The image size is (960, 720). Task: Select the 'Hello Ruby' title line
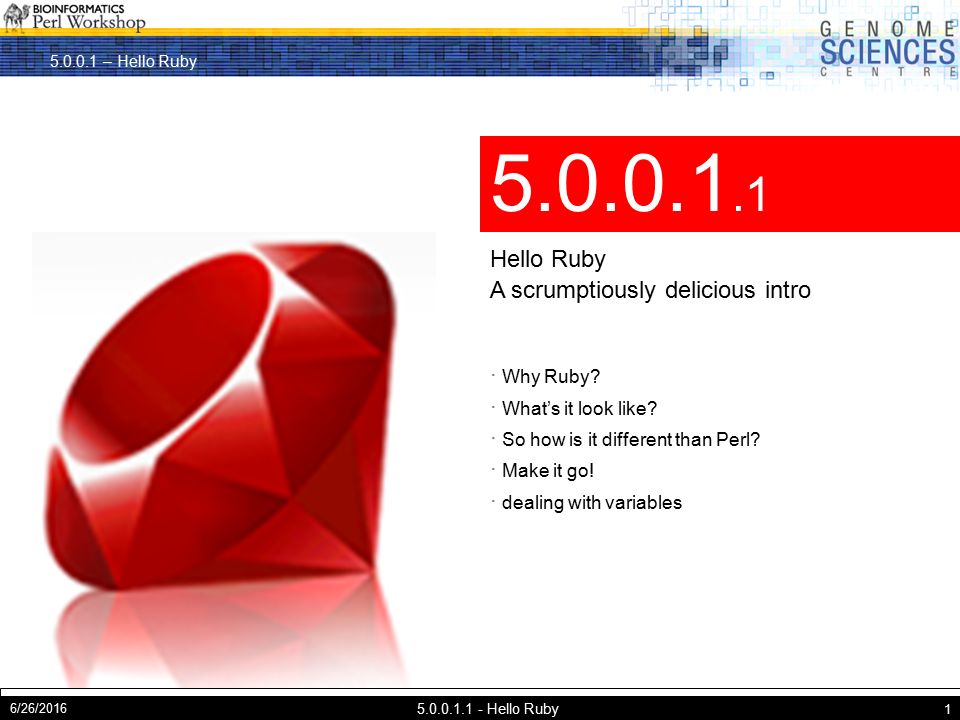pos(548,260)
